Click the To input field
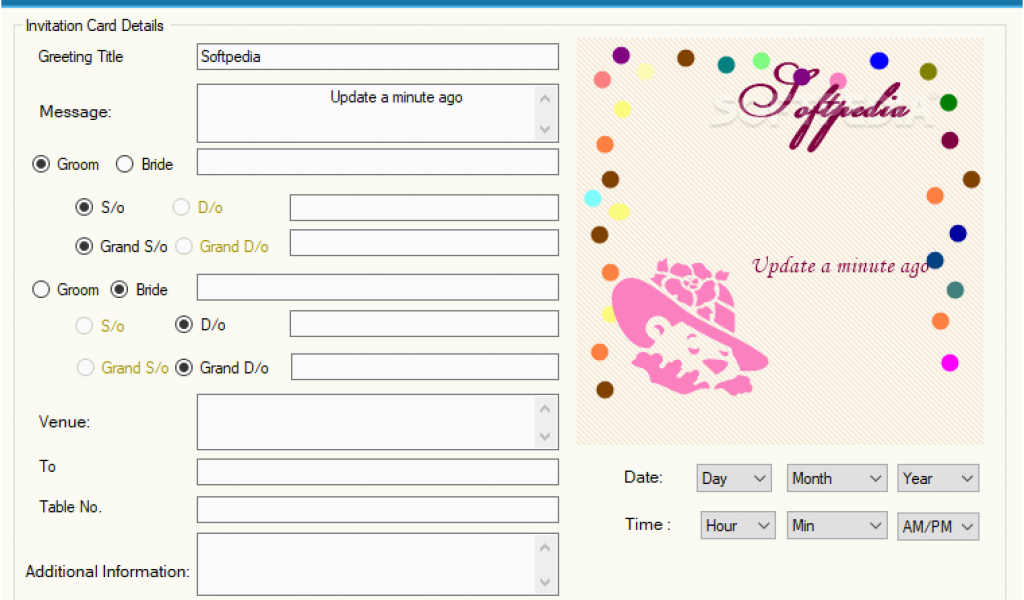 [x=378, y=472]
